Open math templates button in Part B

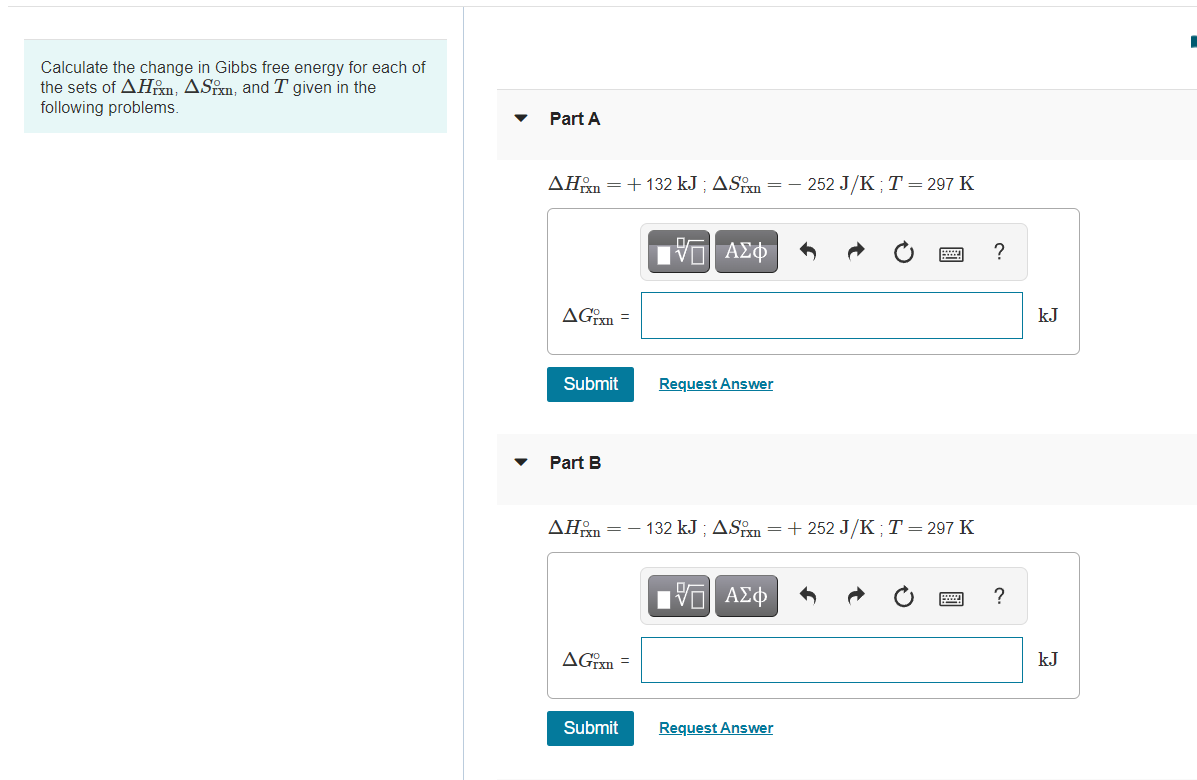tap(679, 596)
